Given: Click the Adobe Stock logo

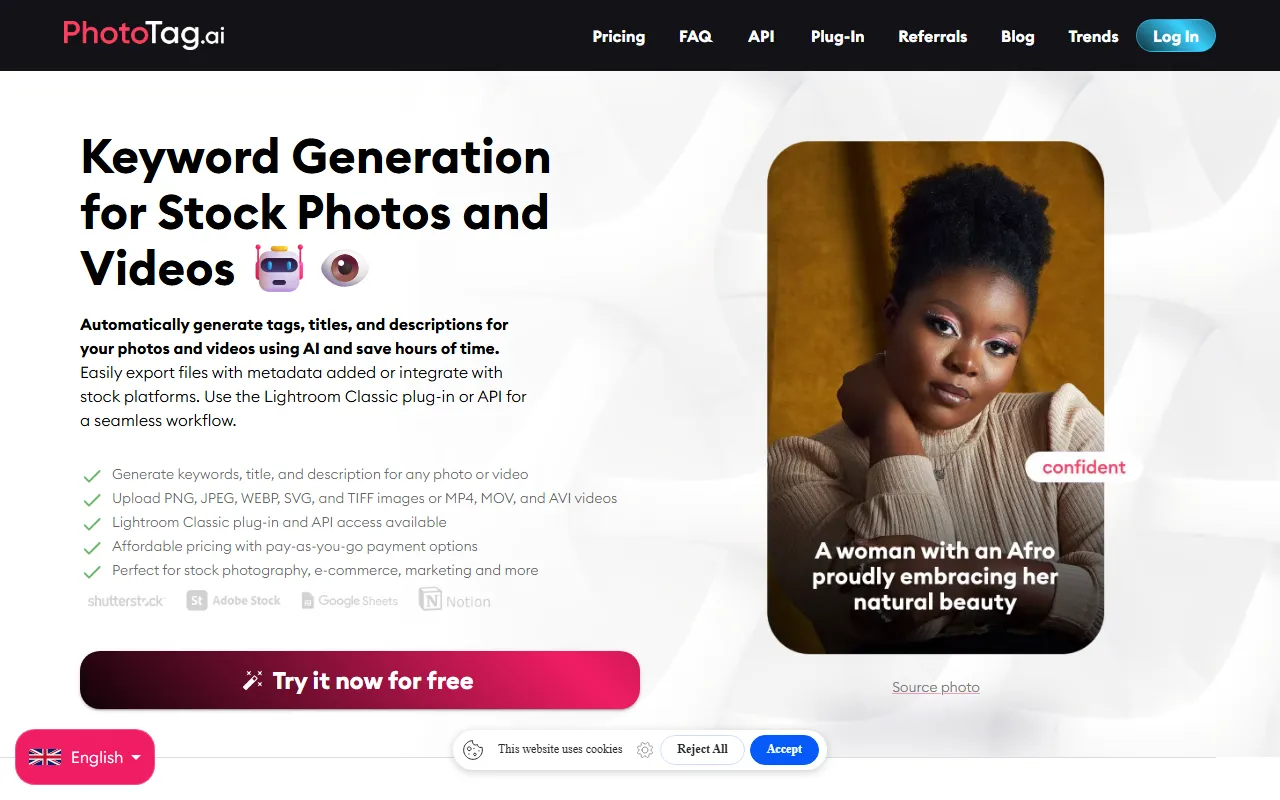Looking at the screenshot, I should coord(234,601).
